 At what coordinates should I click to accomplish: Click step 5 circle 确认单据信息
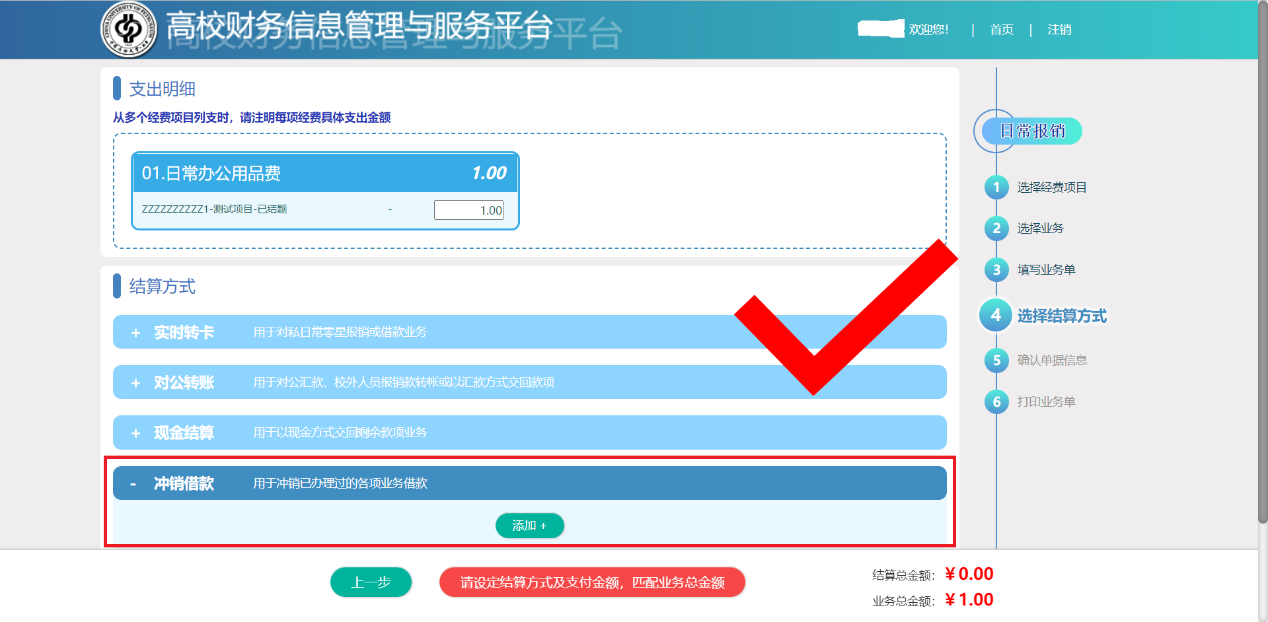[996, 360]
